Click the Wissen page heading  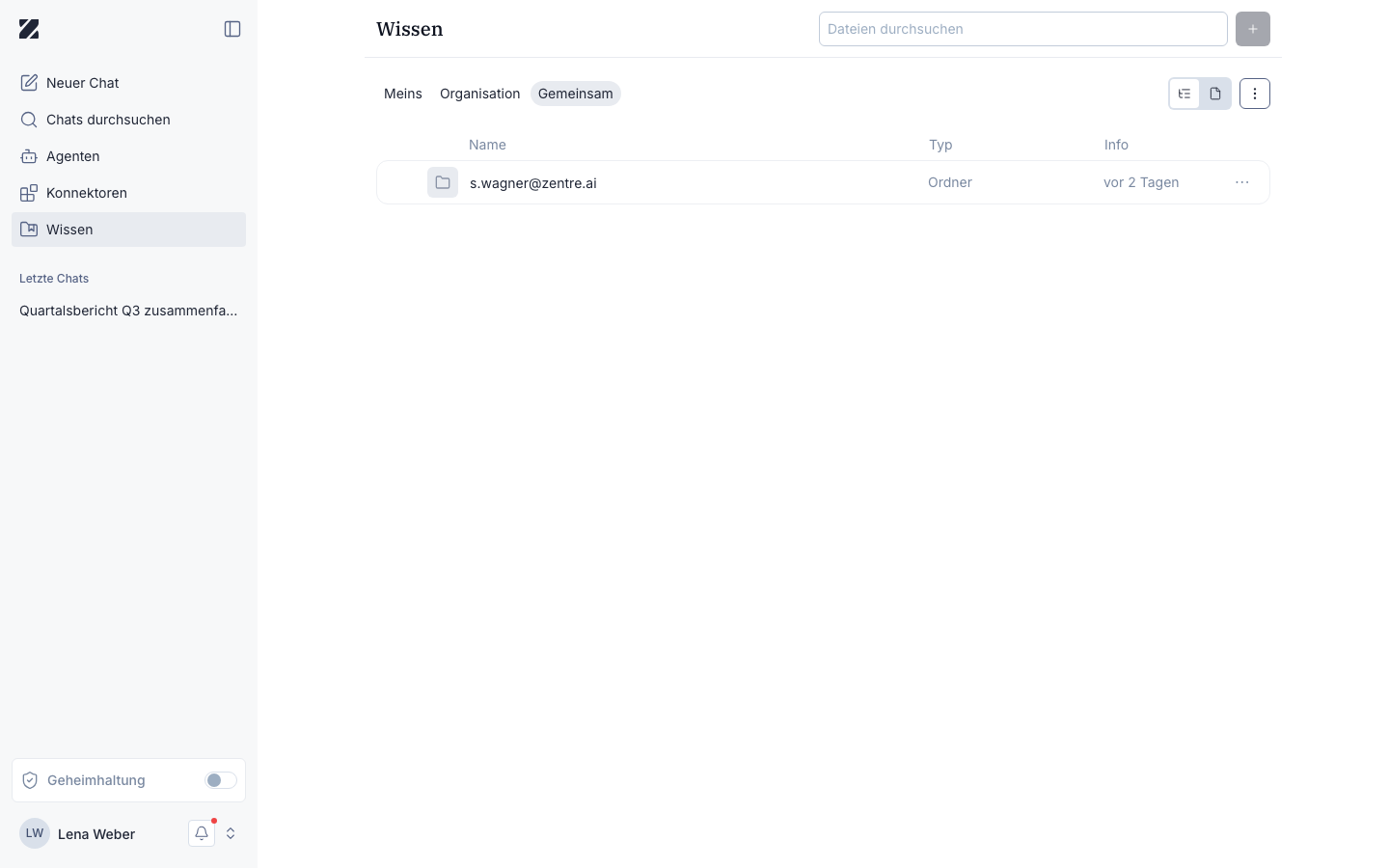410,29
